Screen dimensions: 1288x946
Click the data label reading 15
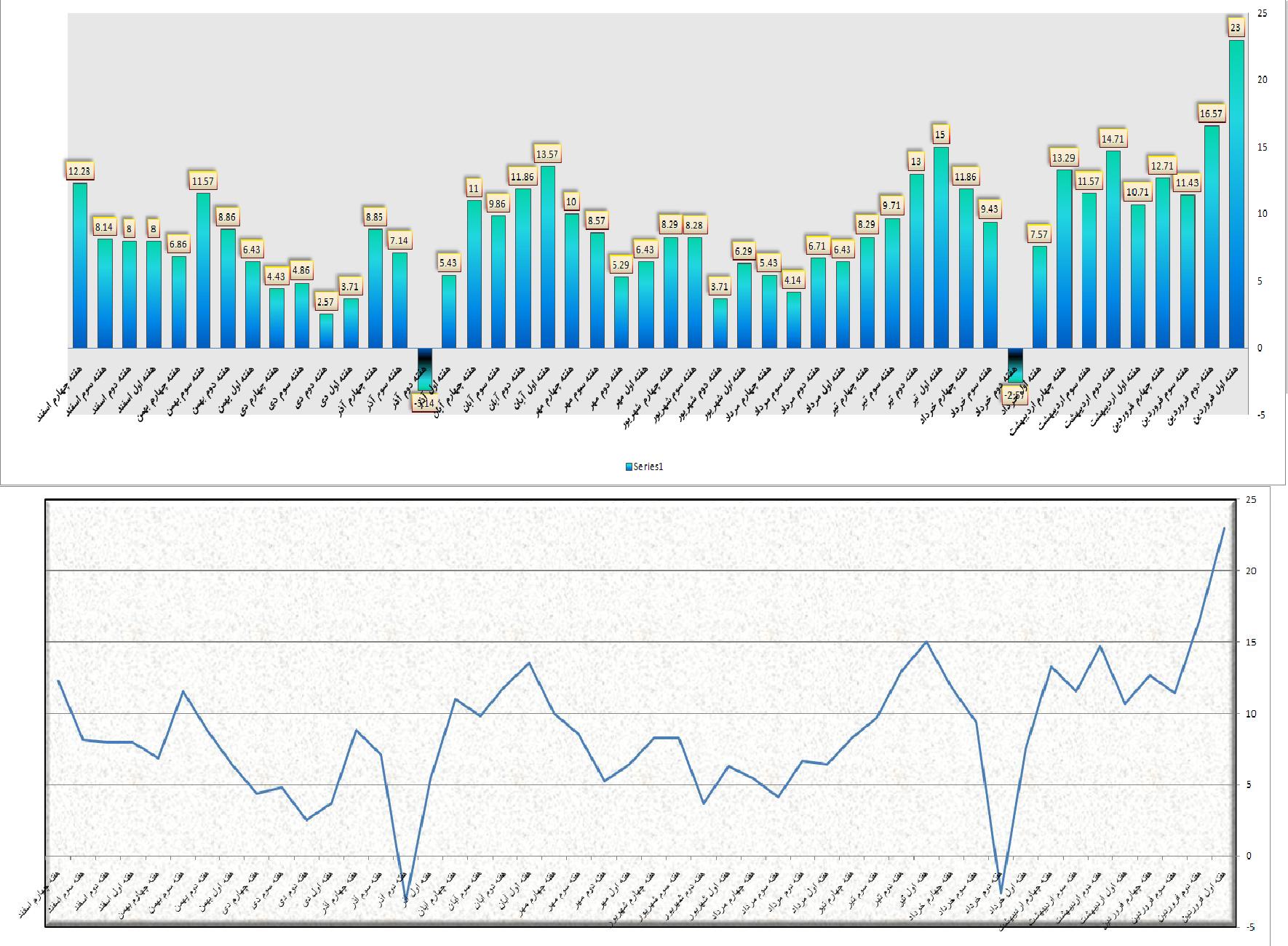click(x=940, y=135)
